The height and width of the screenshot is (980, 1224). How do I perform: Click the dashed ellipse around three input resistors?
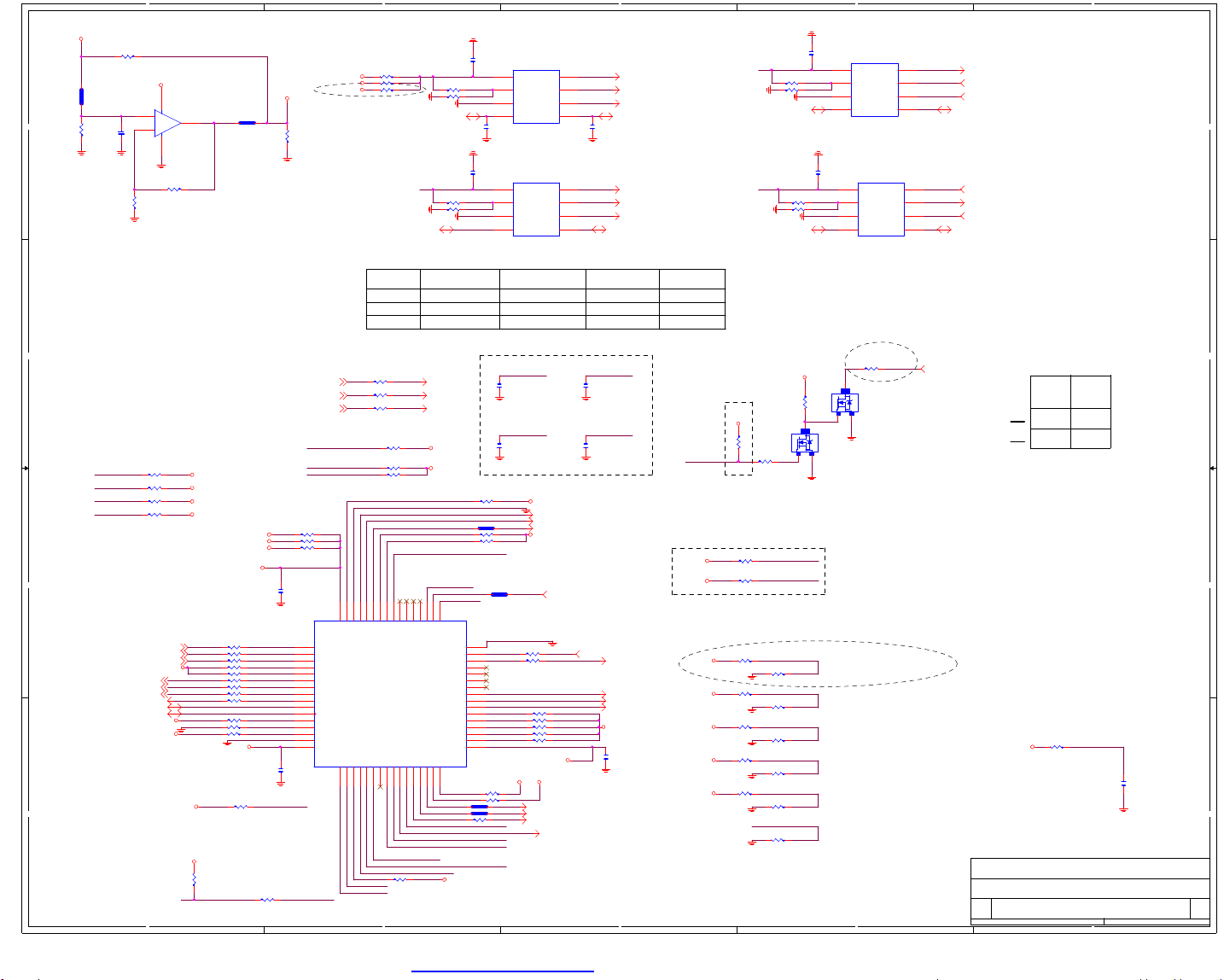click(370, 89)
